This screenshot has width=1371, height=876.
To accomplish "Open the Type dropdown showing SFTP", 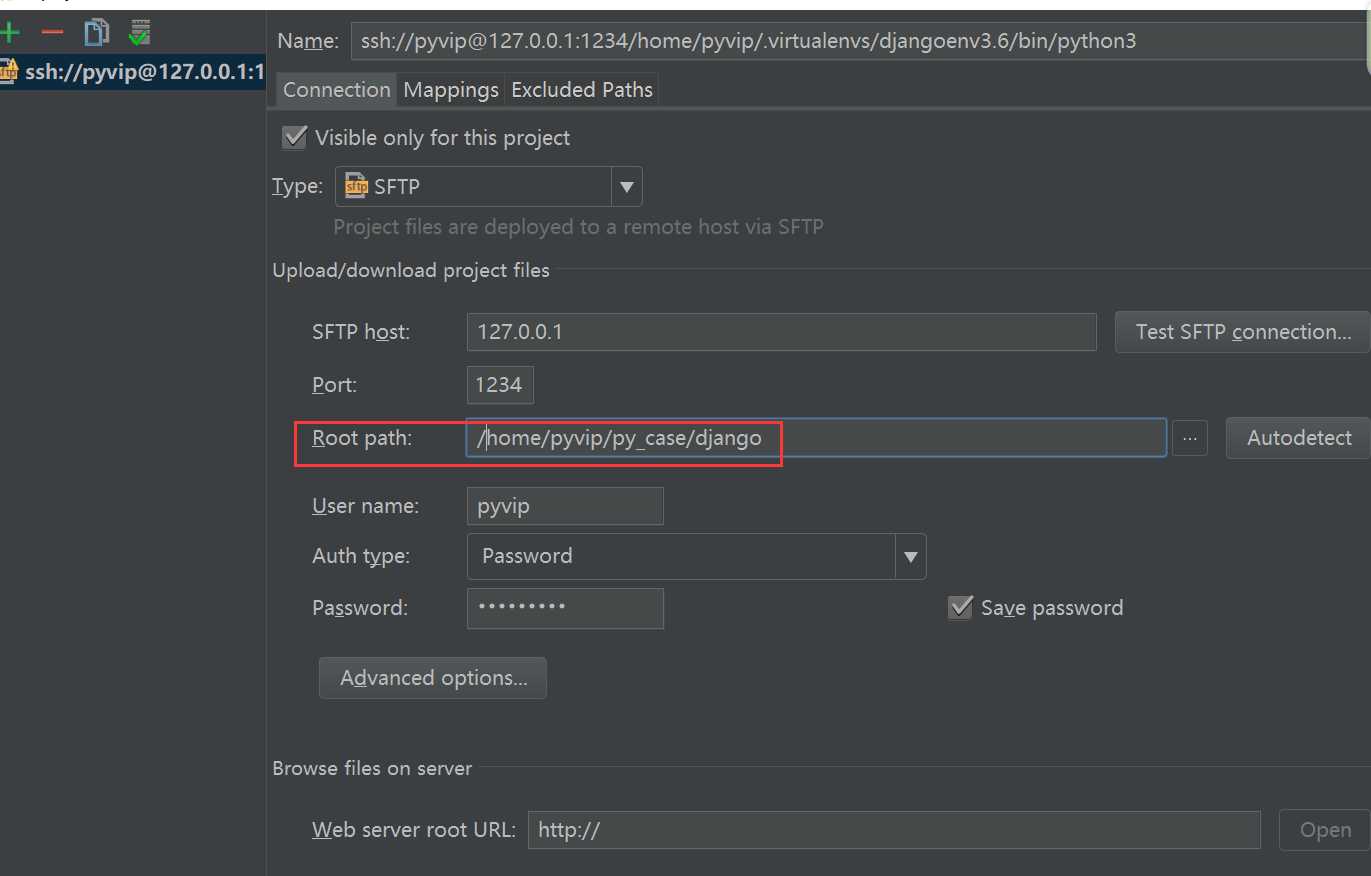I will point(488,186).
